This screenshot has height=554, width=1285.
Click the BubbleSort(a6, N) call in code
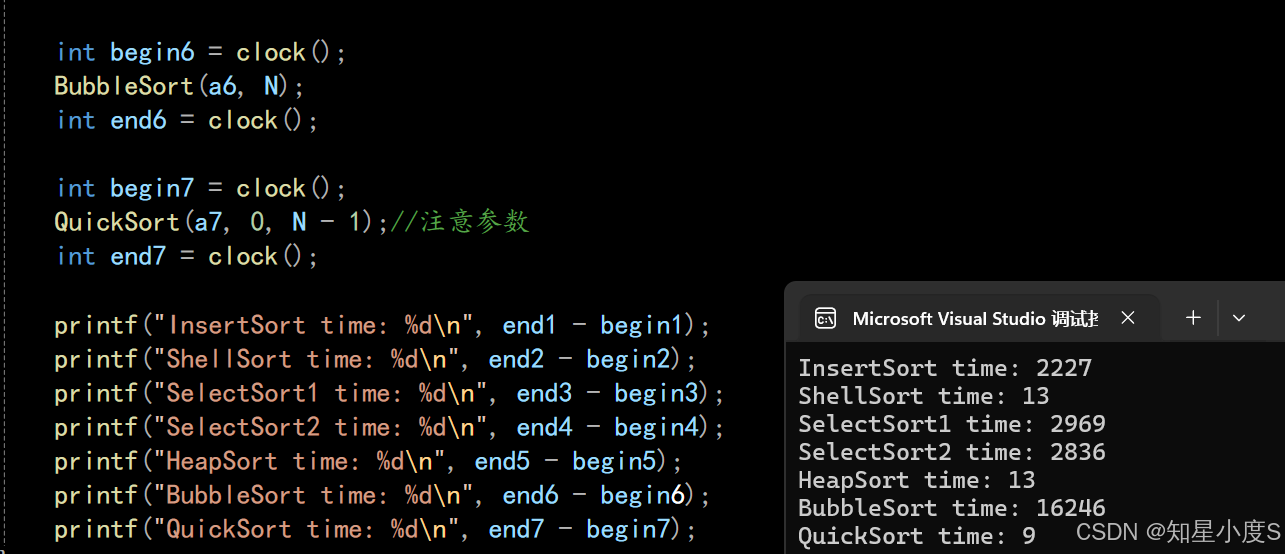tap(179, 87)
